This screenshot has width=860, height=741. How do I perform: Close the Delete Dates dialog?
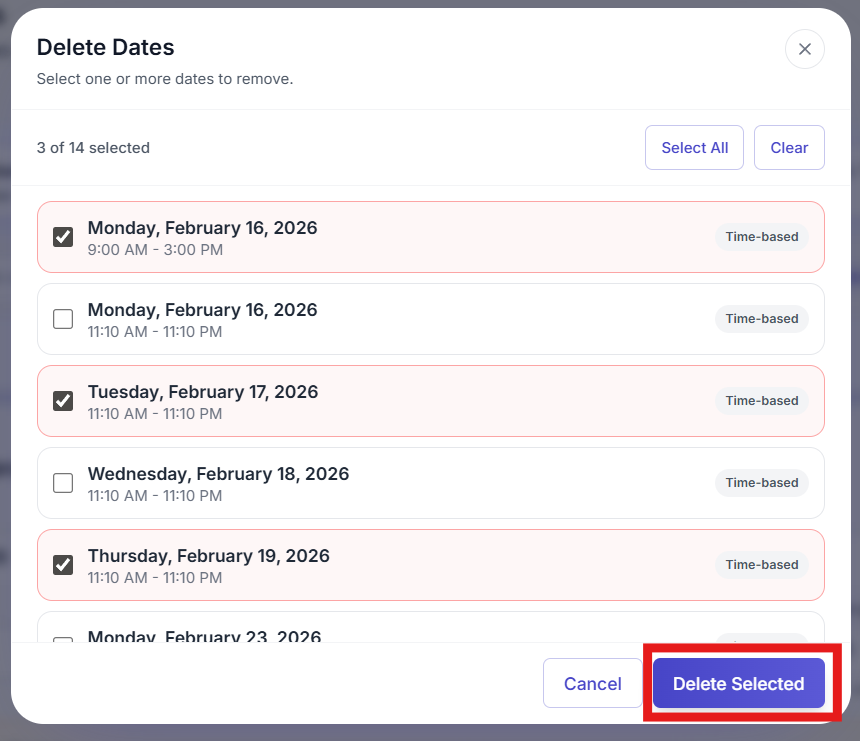(x=804, y=49)
